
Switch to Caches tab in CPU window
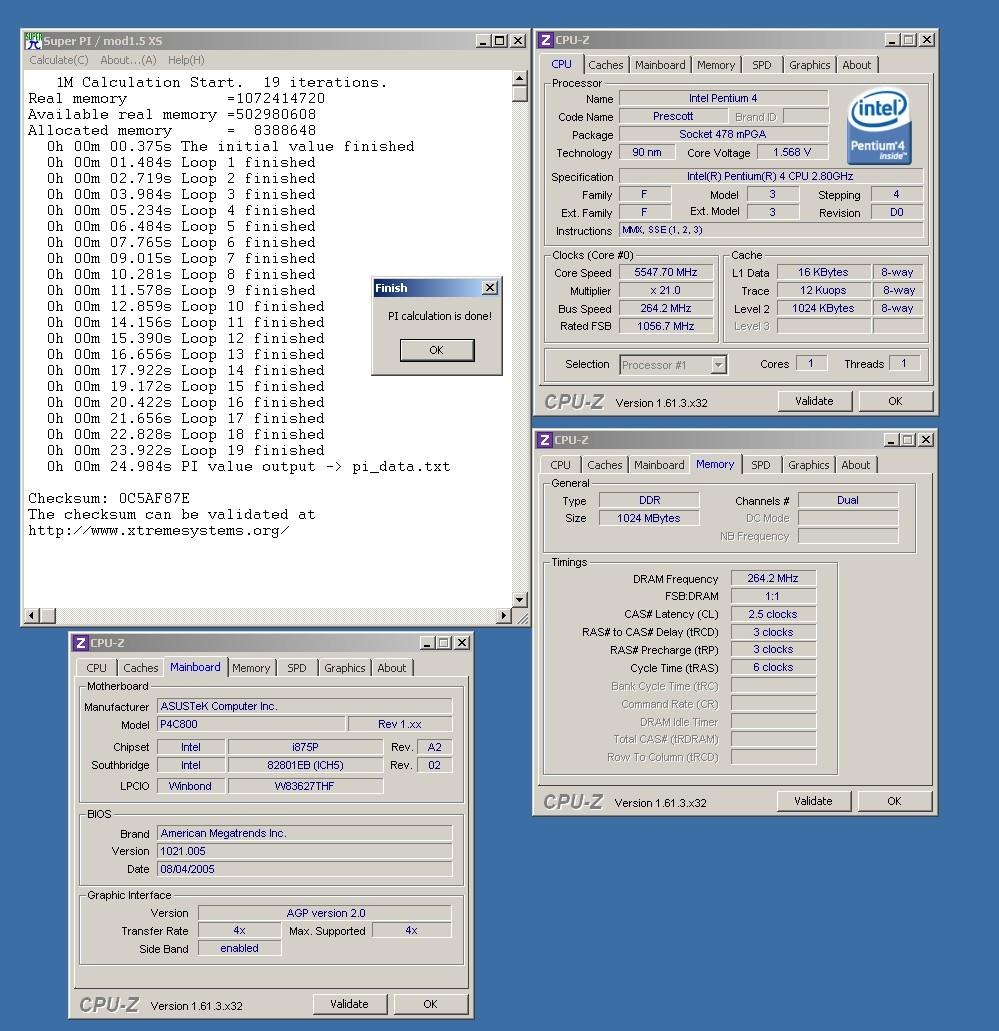[605, 65]
